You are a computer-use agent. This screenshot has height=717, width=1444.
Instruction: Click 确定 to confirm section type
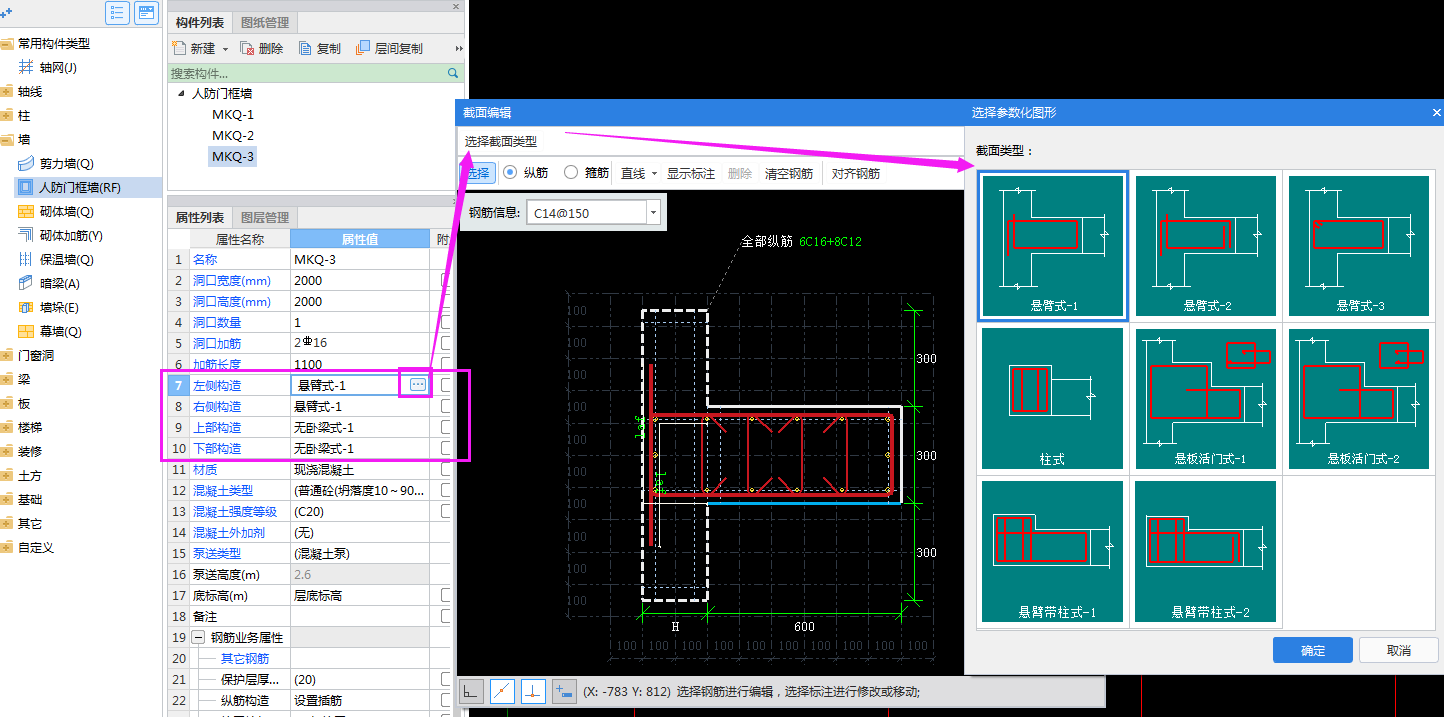tap(1313, 650)
